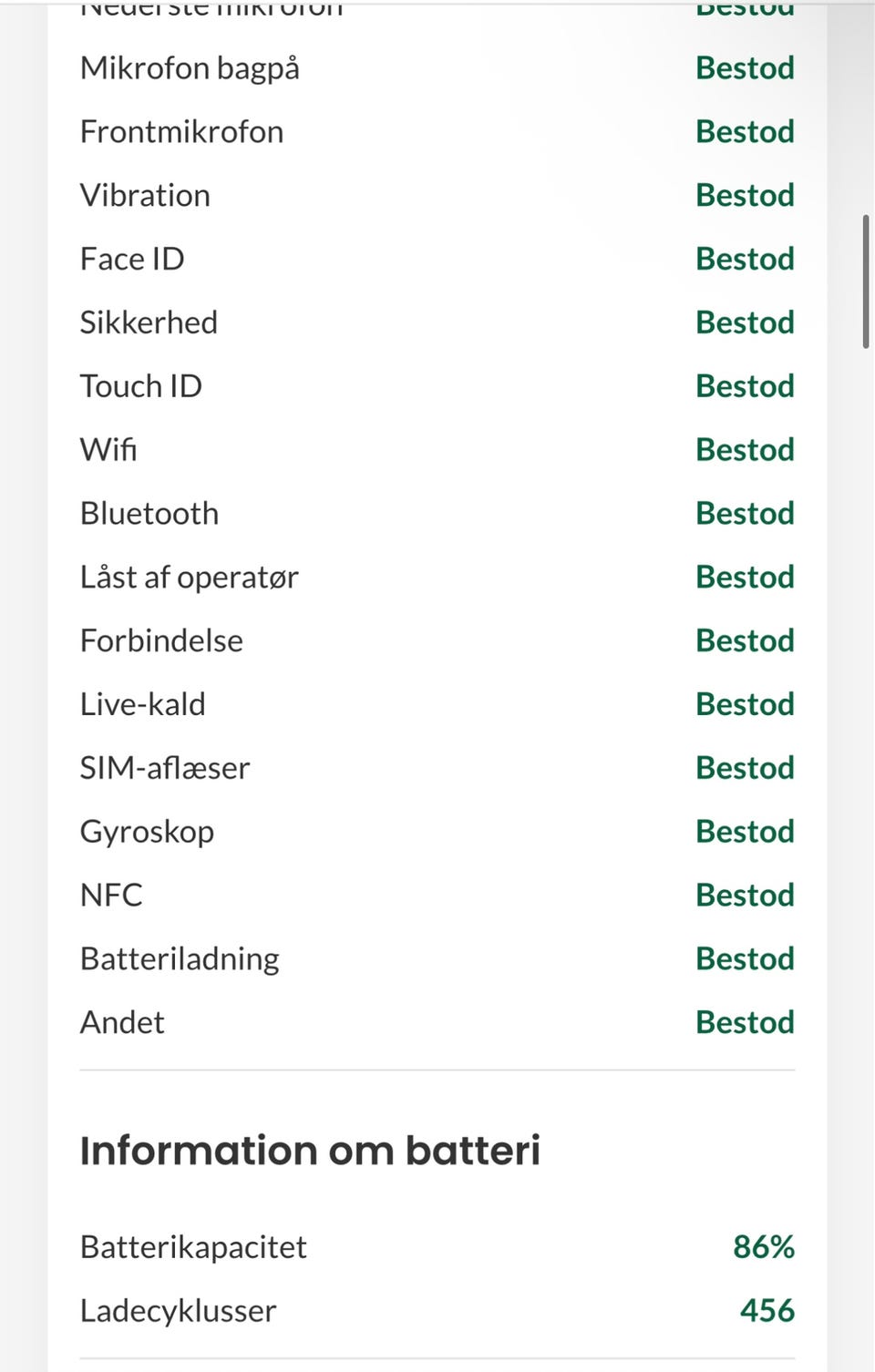Click the 456 Ladecyklusser value
This screenshot has width=875, height=1372.
[767, 1311]
